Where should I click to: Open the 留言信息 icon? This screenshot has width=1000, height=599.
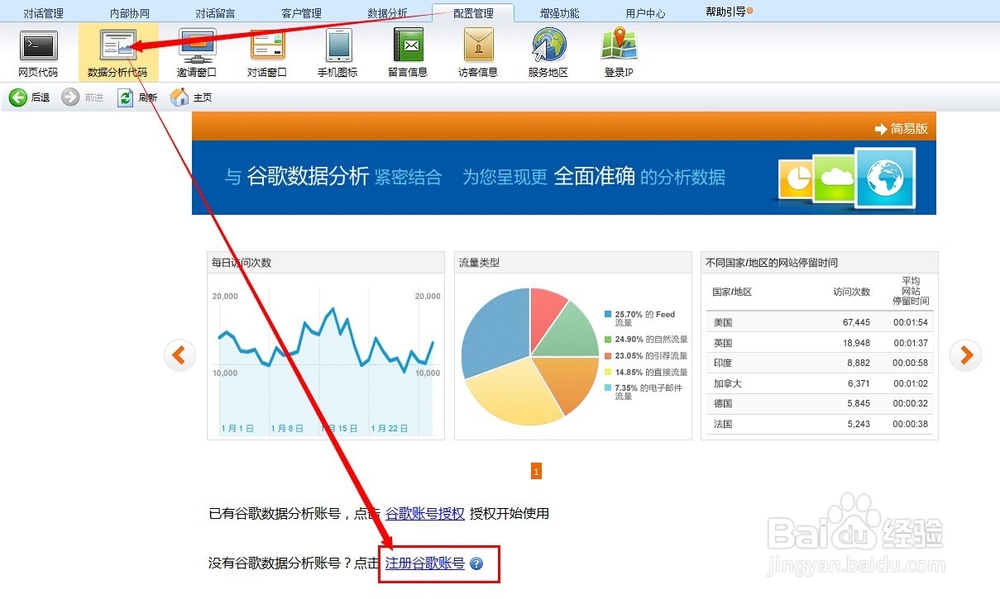[x=408, y=53]
